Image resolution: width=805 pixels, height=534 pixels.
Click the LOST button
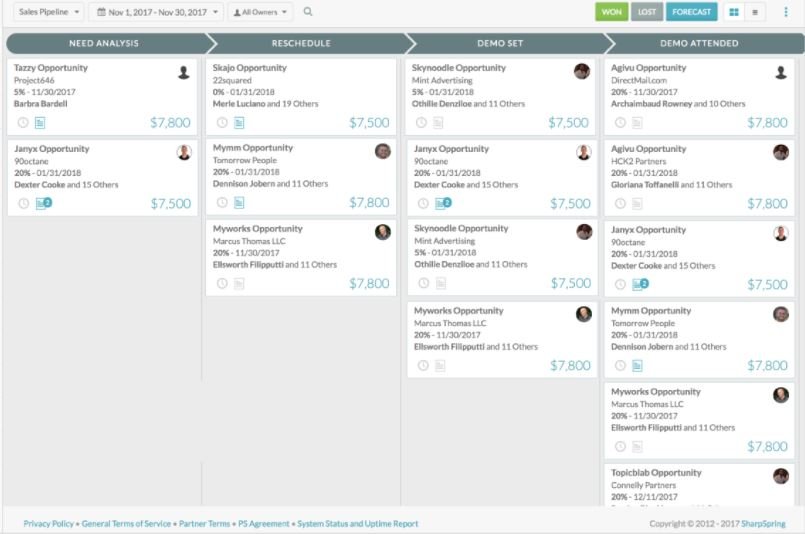coord(647,12)
